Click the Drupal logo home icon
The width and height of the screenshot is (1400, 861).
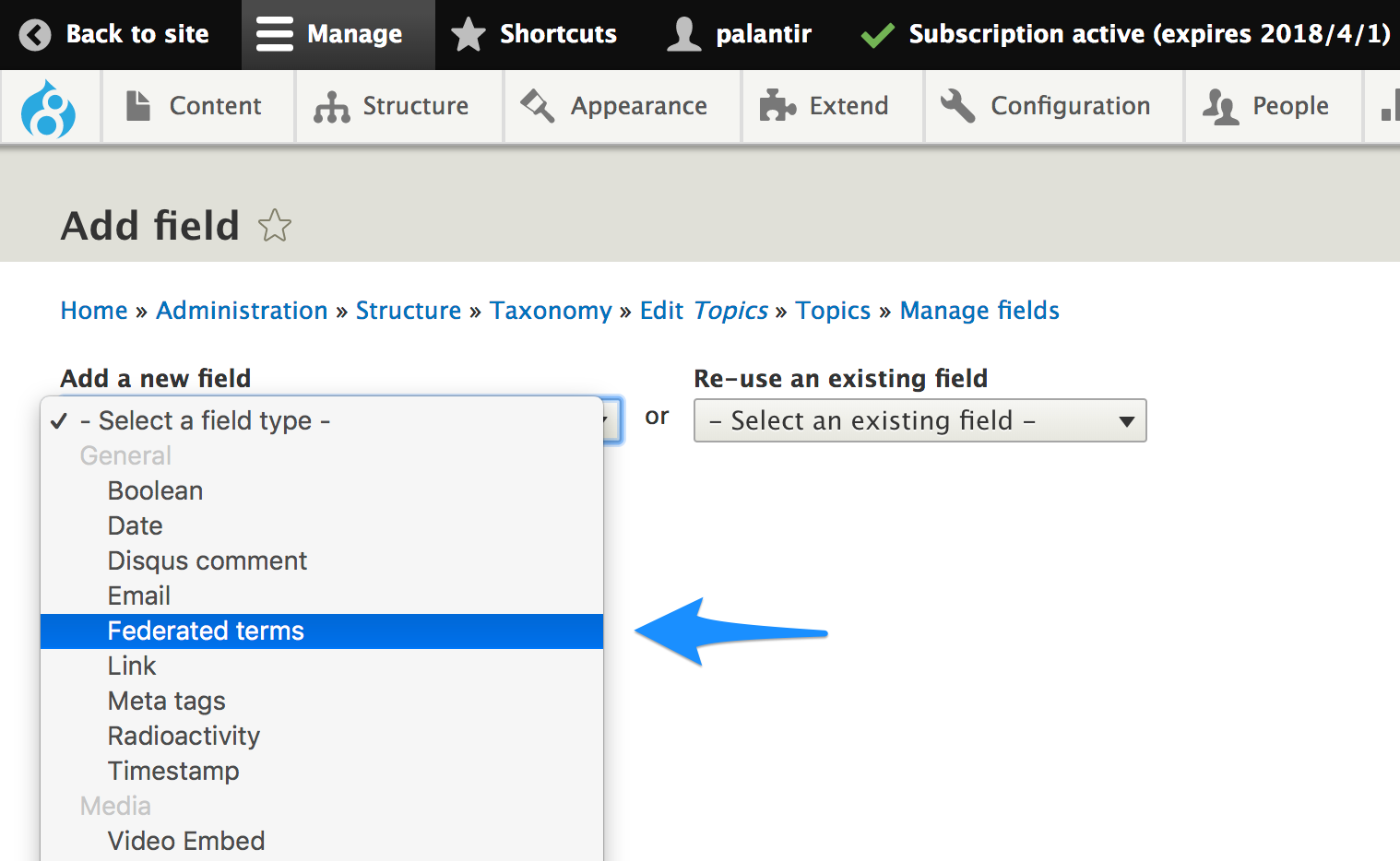pyautogui.click(x=49, y=108)
